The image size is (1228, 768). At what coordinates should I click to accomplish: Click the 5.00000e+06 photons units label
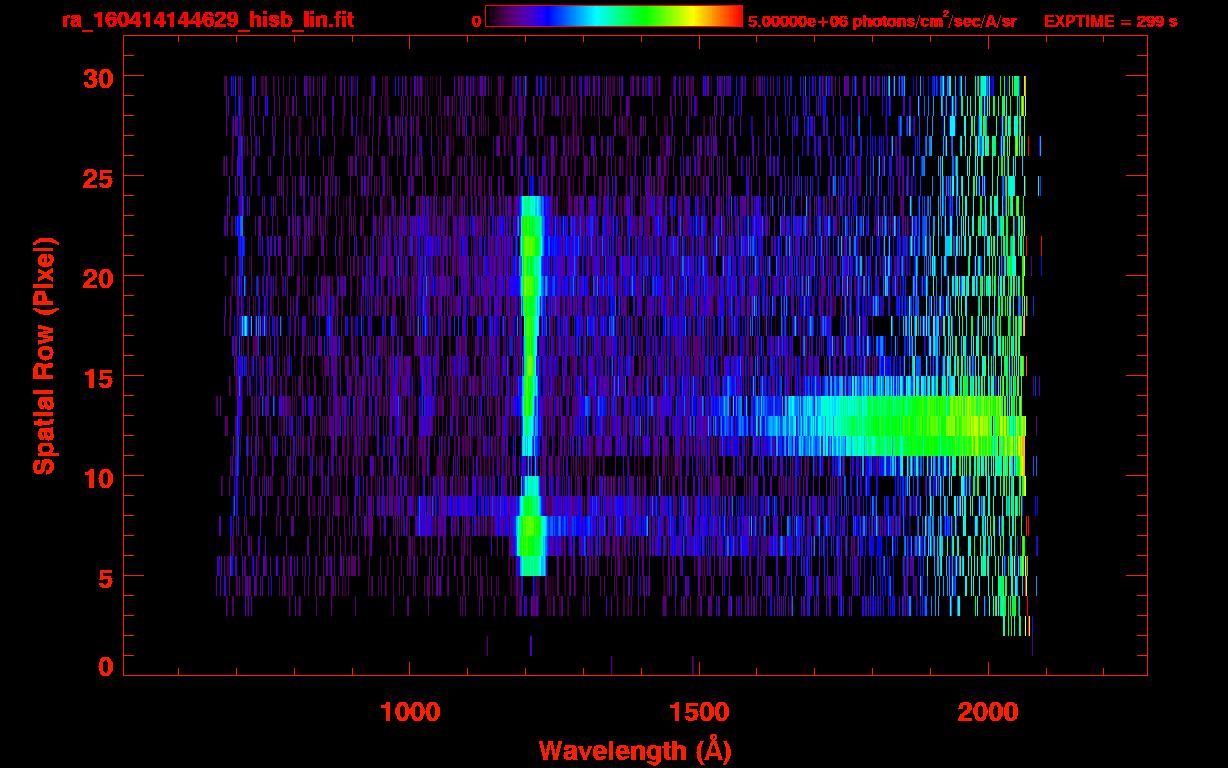pos(882,21)
